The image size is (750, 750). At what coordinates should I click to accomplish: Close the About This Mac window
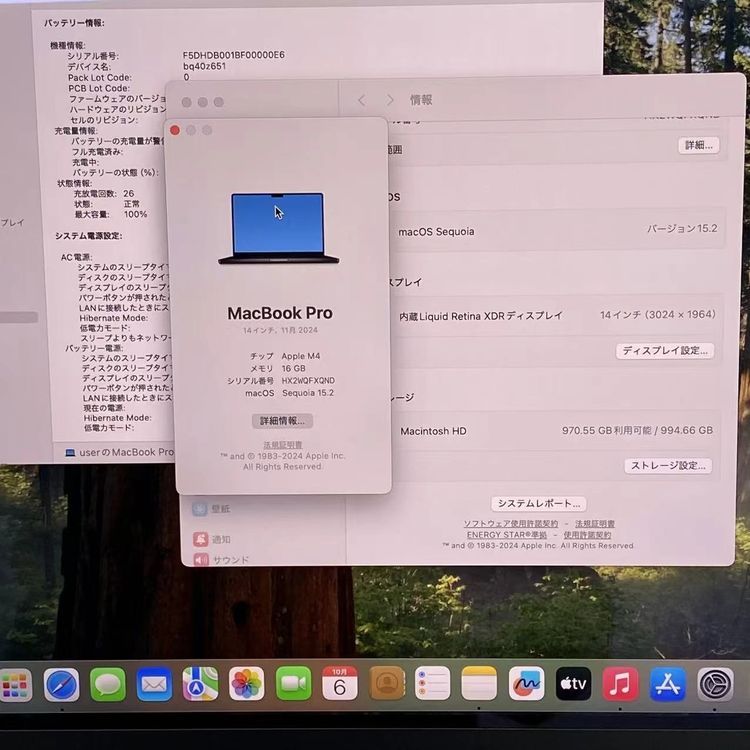(175, 130)
